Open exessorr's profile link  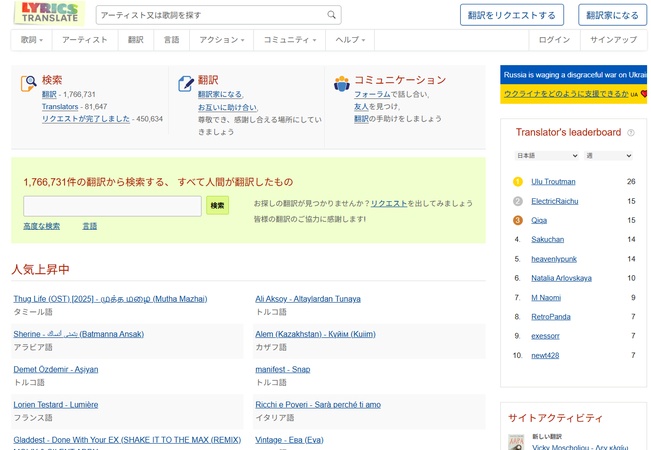(x=545, y=336)
